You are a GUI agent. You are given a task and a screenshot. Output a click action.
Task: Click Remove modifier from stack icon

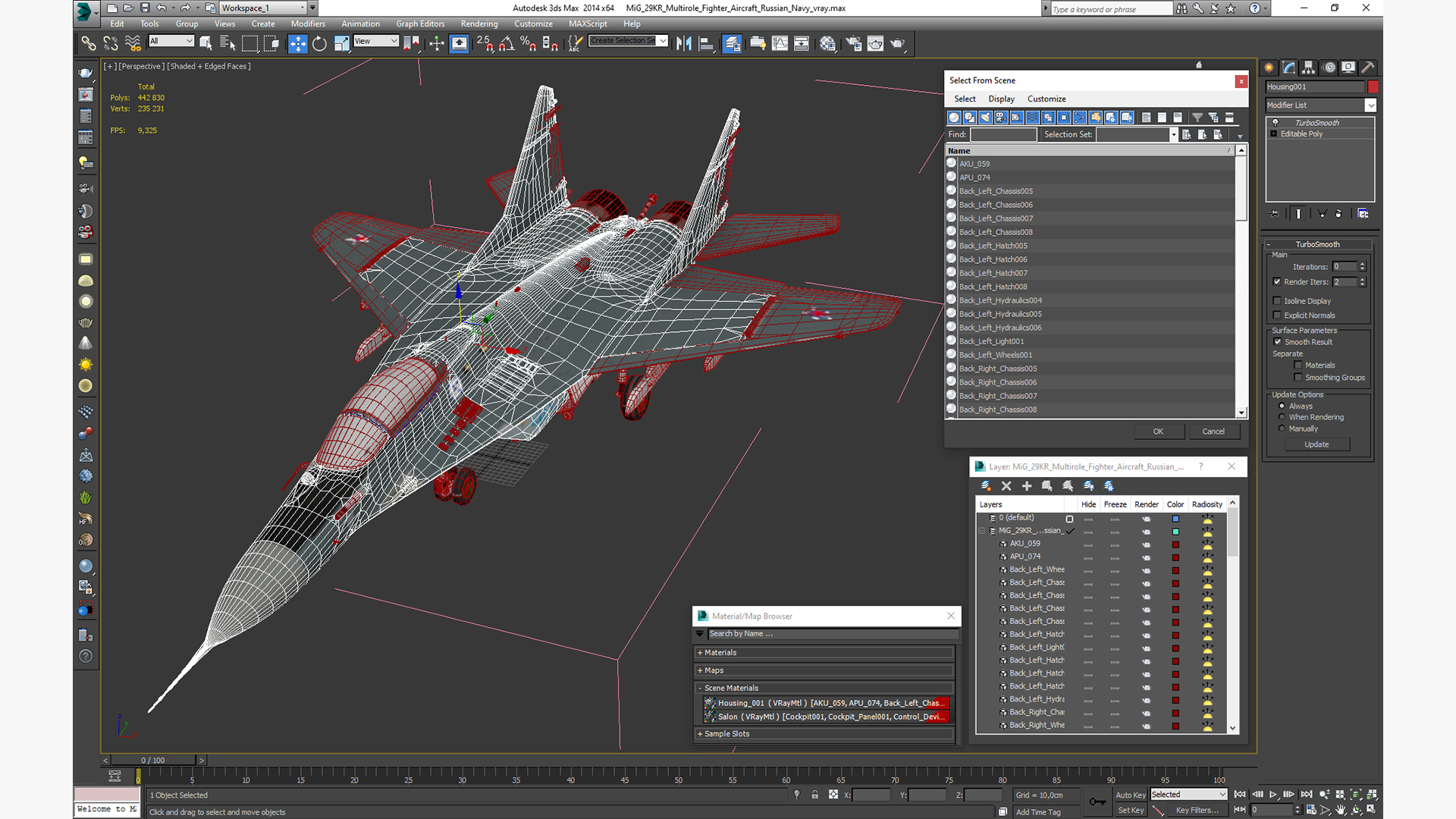tap(1338, 214)
